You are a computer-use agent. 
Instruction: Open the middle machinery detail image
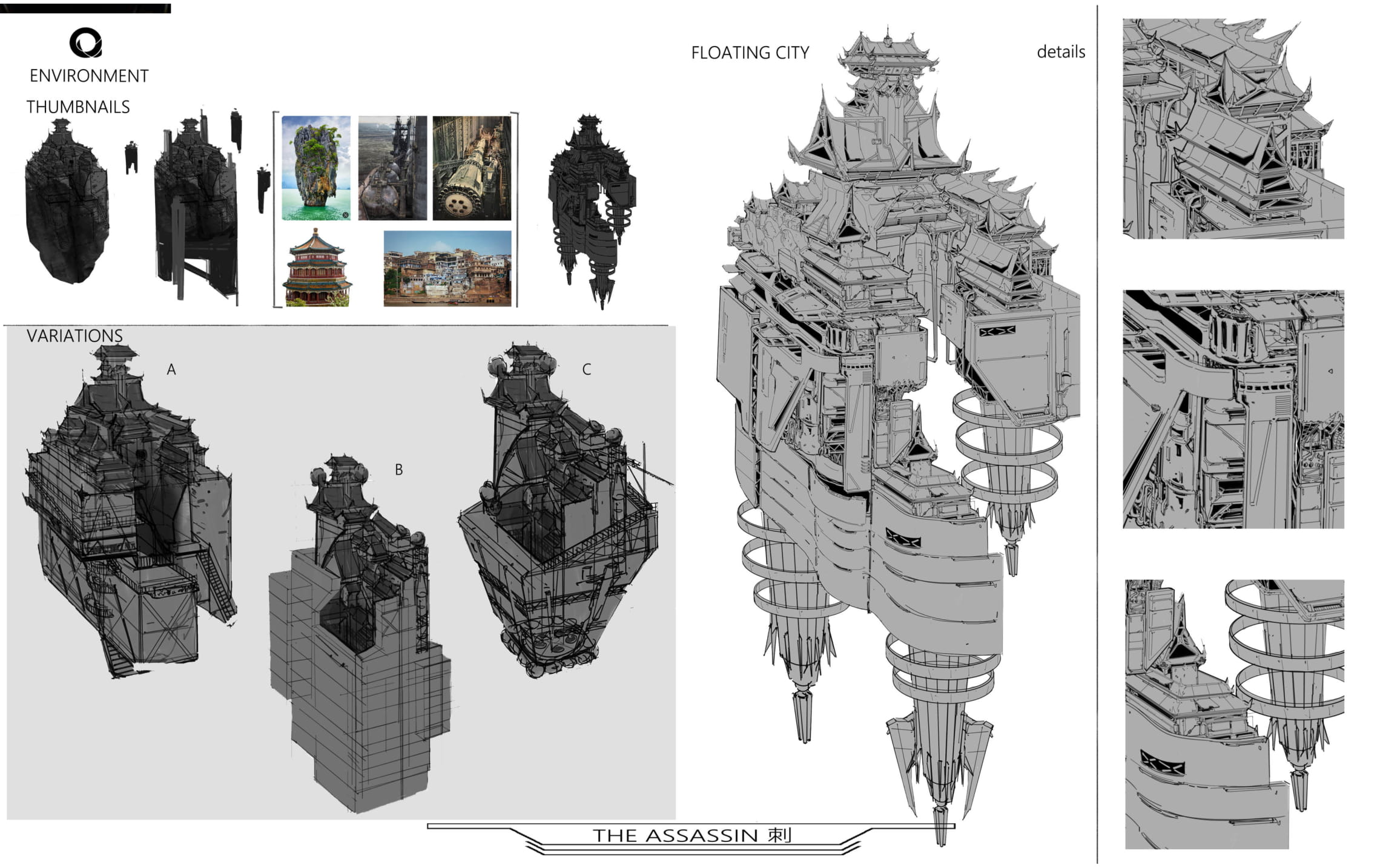point(1233,409)
